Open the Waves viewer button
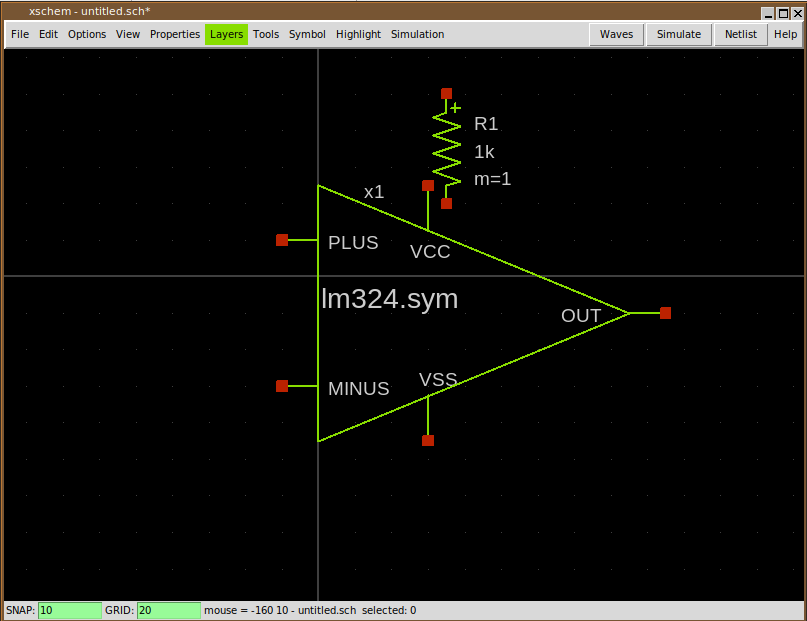 coord(616,34)
